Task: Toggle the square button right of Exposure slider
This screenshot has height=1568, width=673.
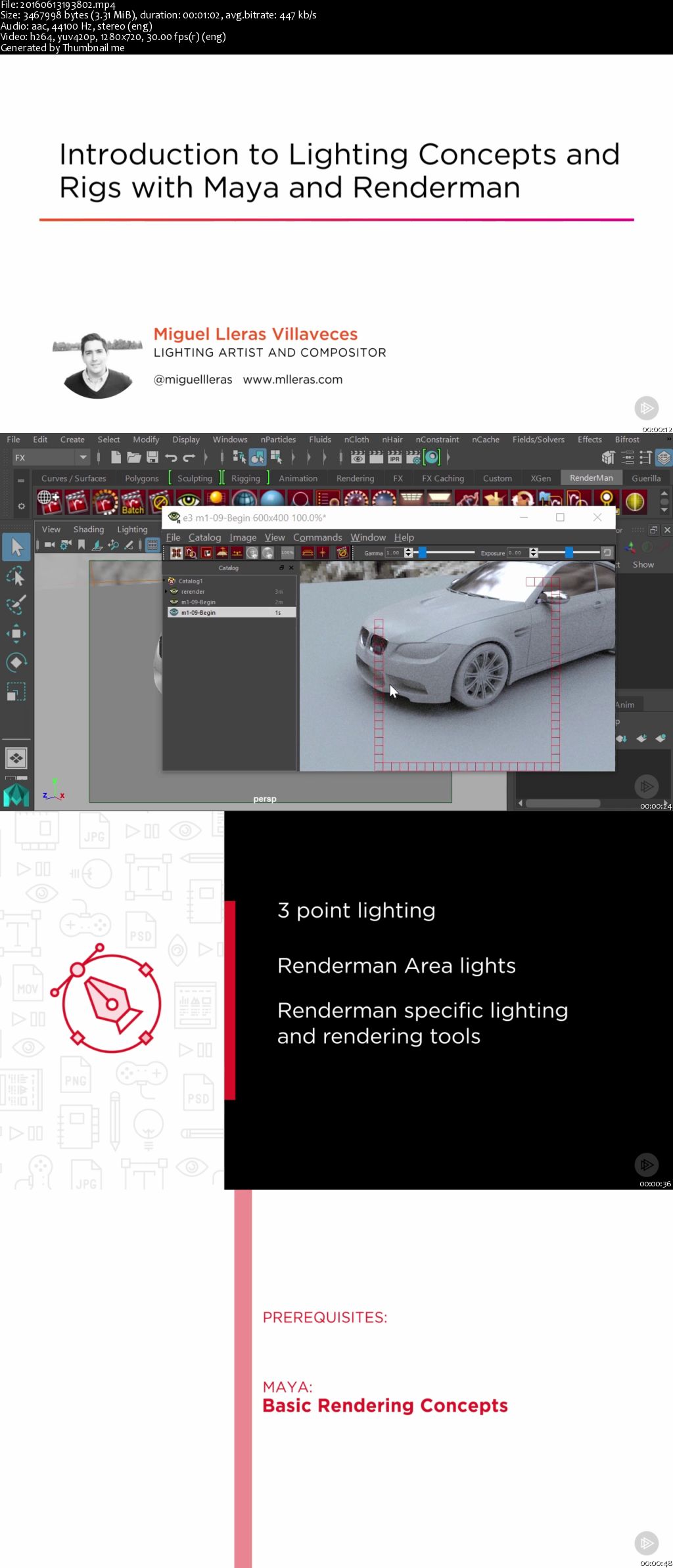Action: click(607, 552)
